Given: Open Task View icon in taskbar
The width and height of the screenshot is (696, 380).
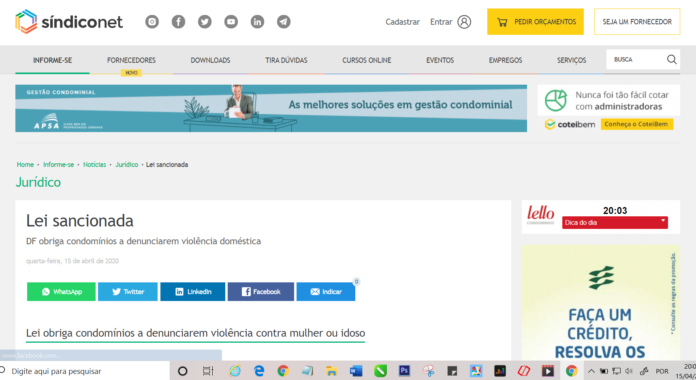Looking at the screenshot, I should point(208,371).
